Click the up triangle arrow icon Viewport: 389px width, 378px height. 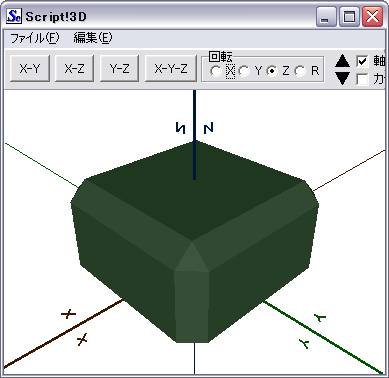(342, 62)
